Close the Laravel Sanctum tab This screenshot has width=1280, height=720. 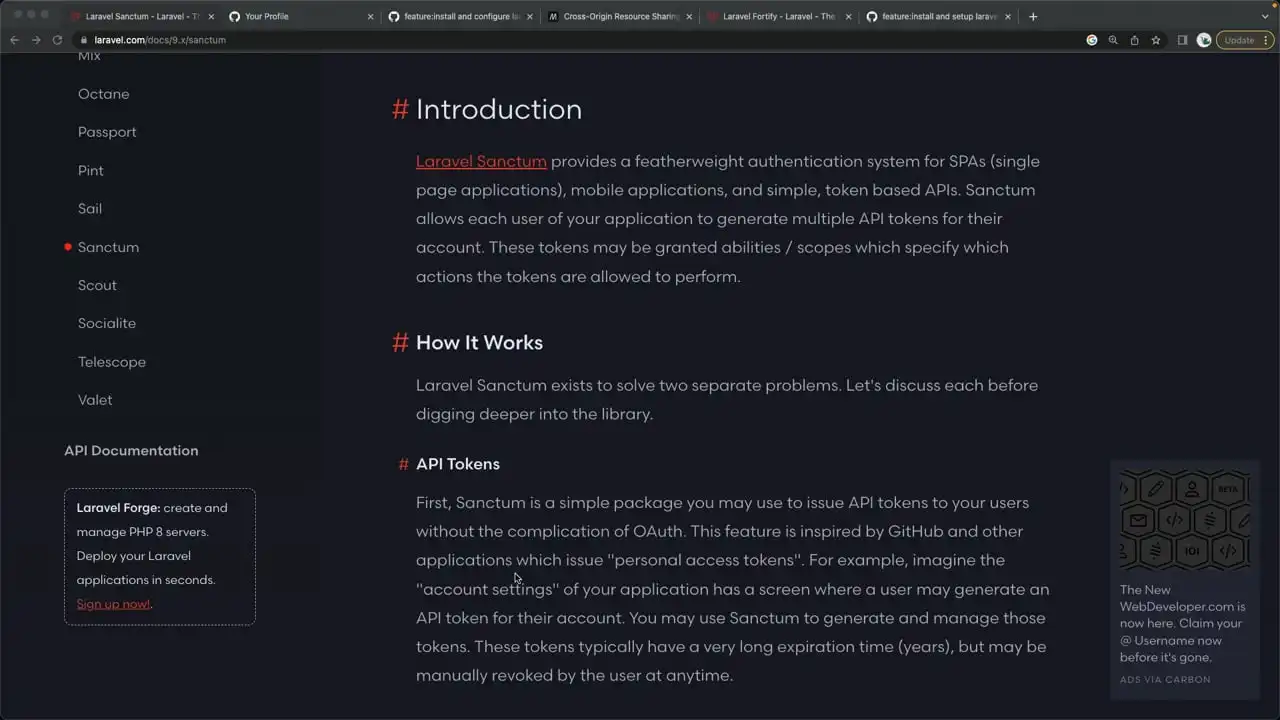(211, 16)
